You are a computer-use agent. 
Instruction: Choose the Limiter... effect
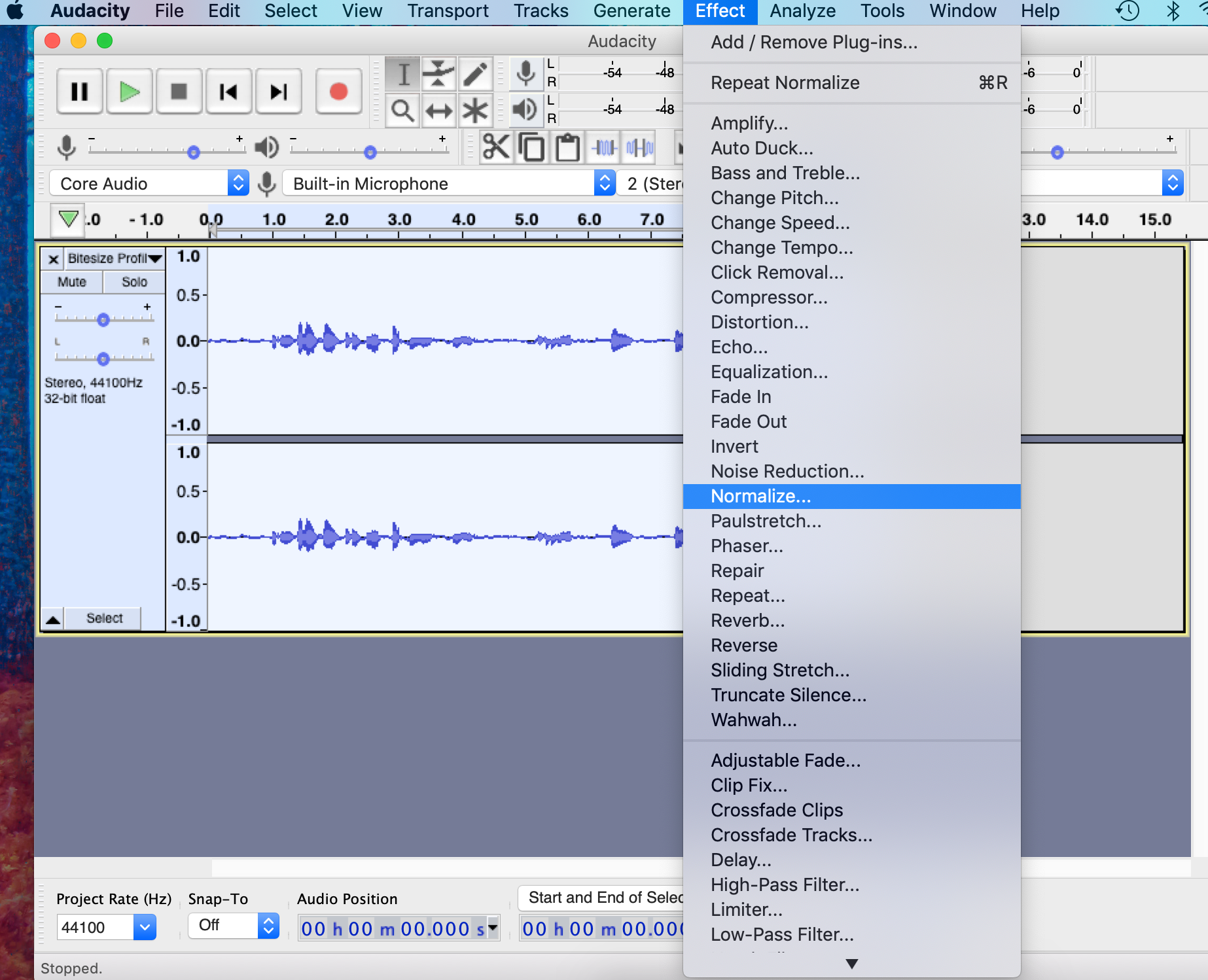pyautogui.click(x=851, y=910)
